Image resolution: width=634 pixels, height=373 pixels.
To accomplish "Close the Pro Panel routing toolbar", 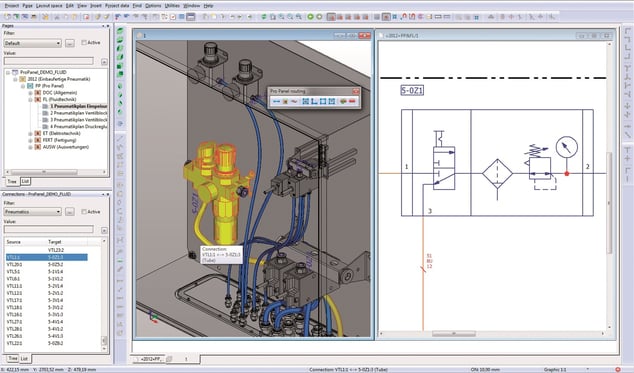I will [355, 91].
